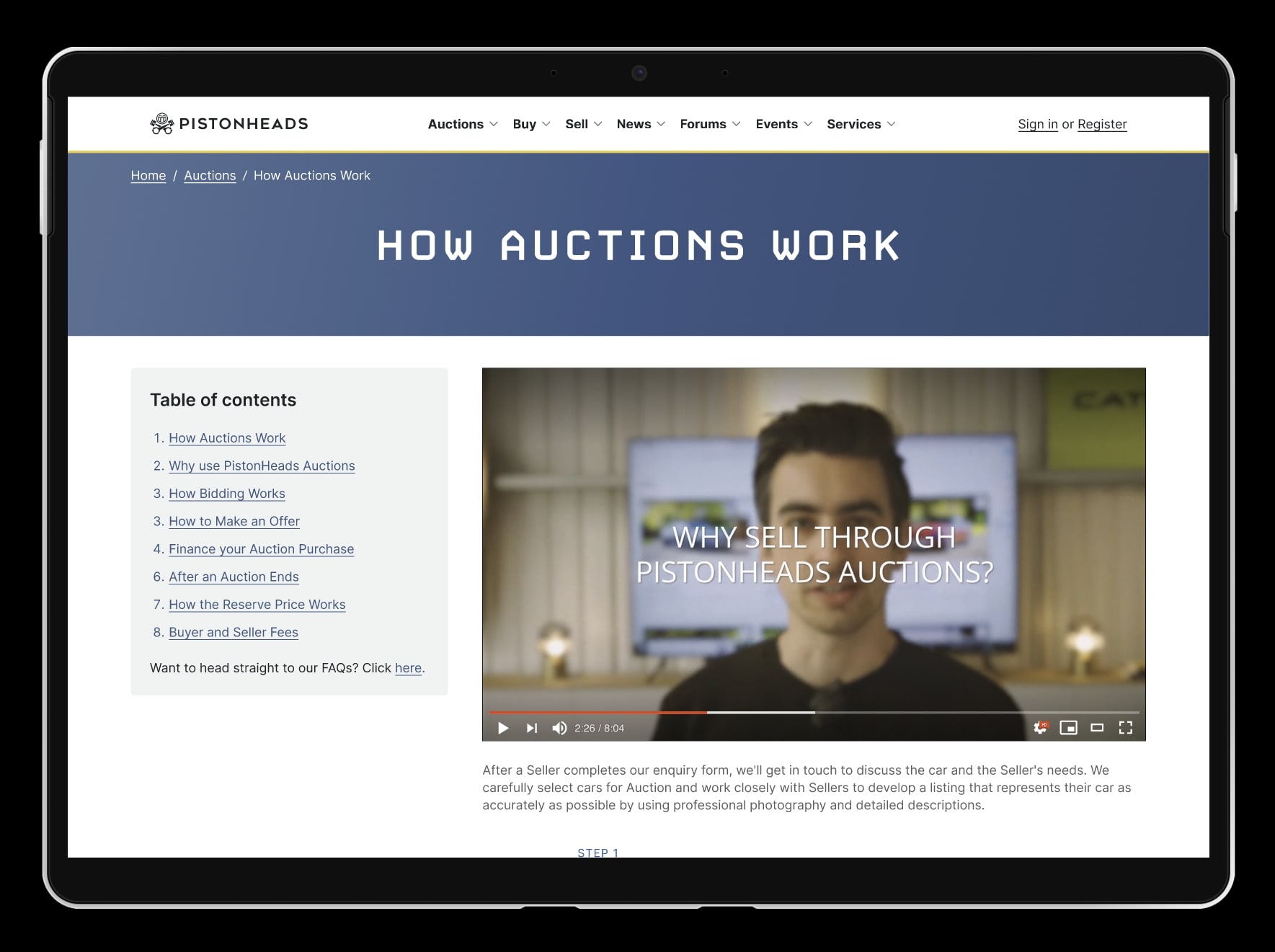
Task: Select the next video skip icon
Action: (532, 728)
